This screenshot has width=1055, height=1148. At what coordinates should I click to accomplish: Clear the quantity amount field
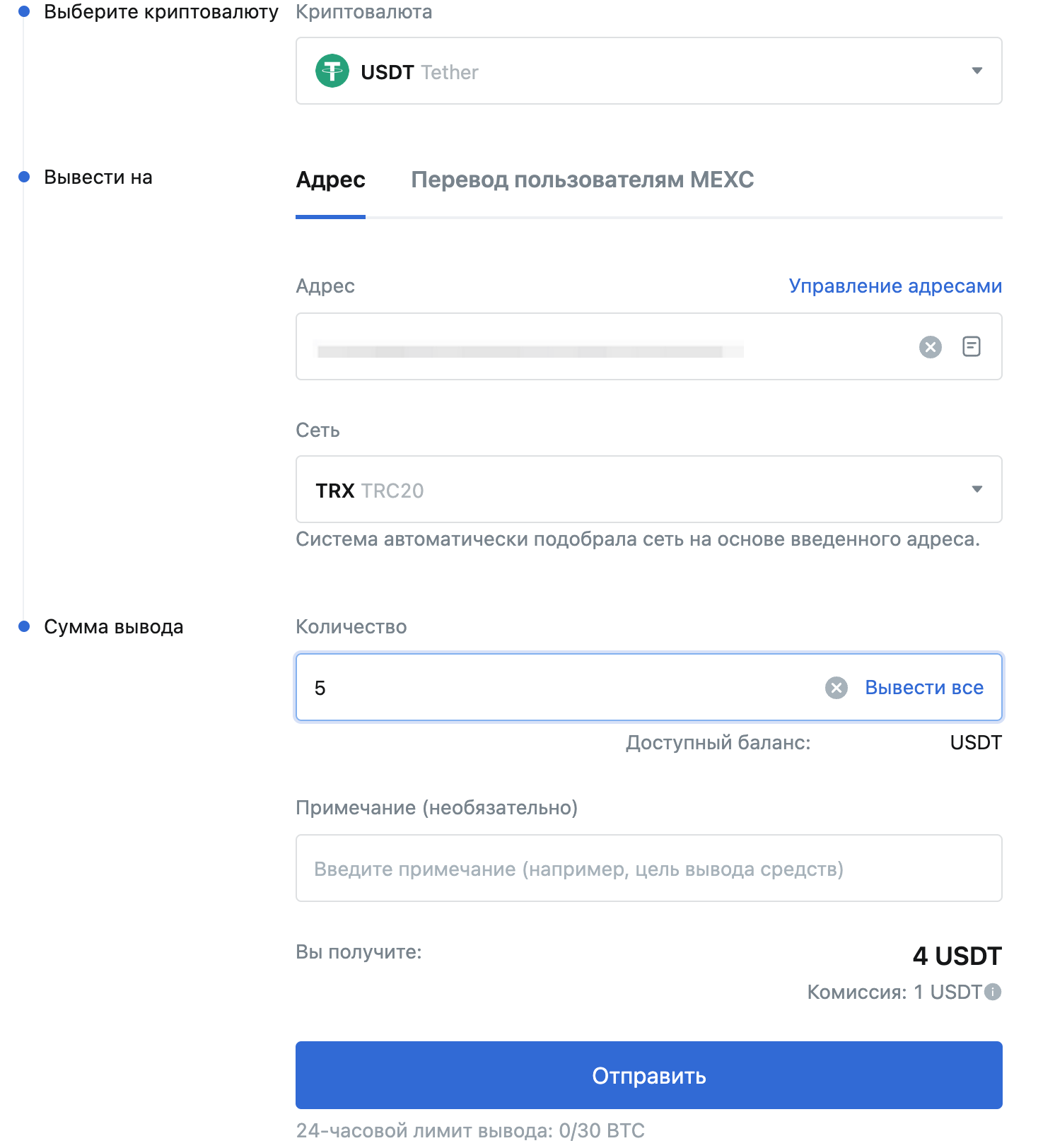point(837,688)
